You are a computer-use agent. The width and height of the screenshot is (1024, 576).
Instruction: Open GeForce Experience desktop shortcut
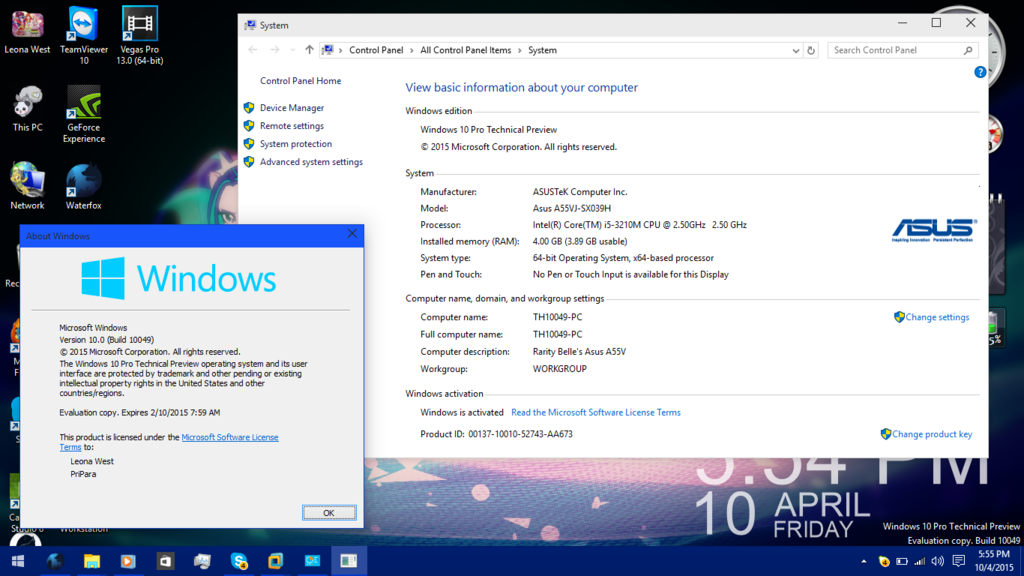point(84,114)
